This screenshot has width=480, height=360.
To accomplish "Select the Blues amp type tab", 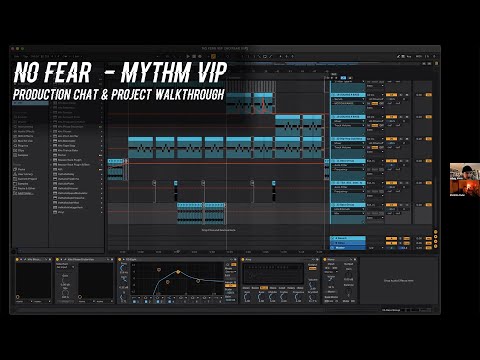I will 264,288.
